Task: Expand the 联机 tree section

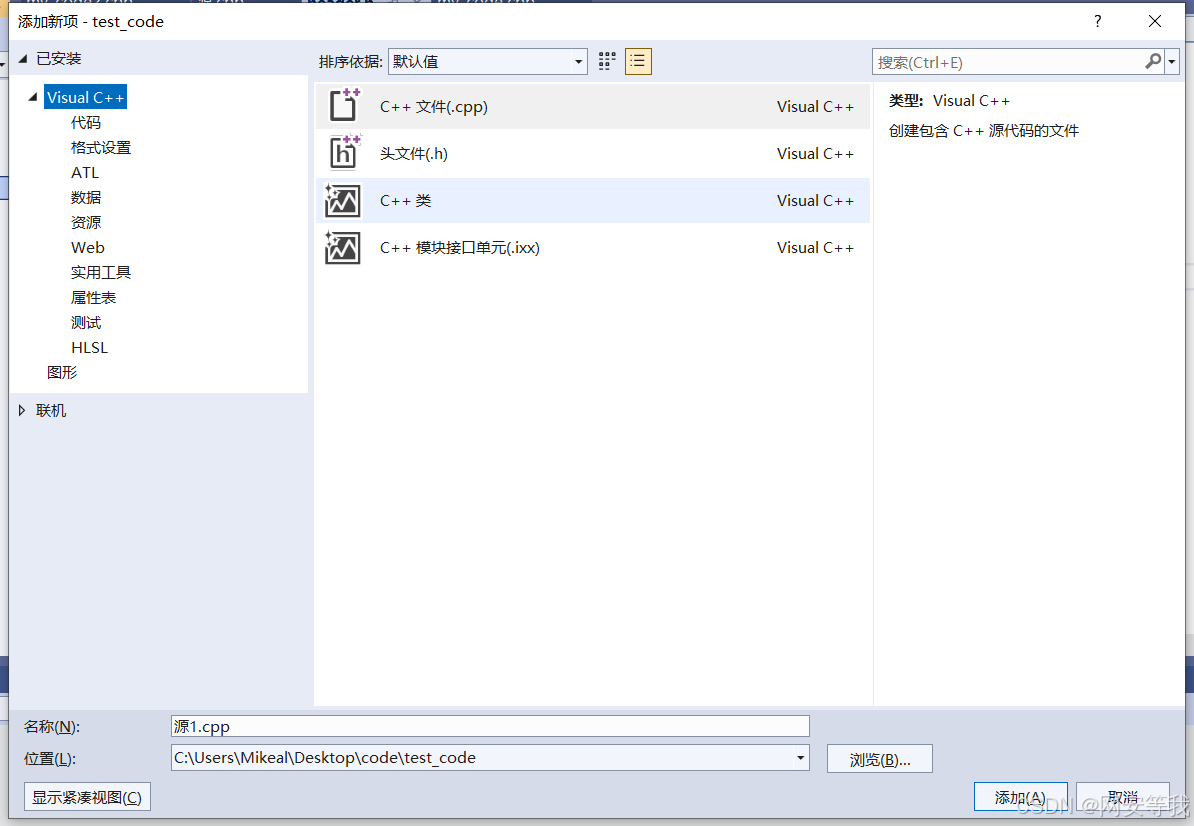Action: [22, 410]
